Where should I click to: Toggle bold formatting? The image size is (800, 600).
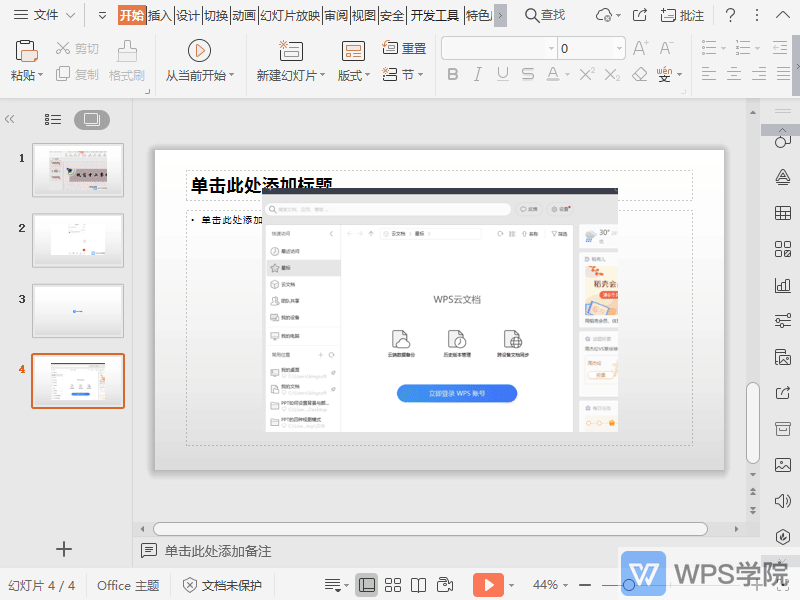pos(452,74)
